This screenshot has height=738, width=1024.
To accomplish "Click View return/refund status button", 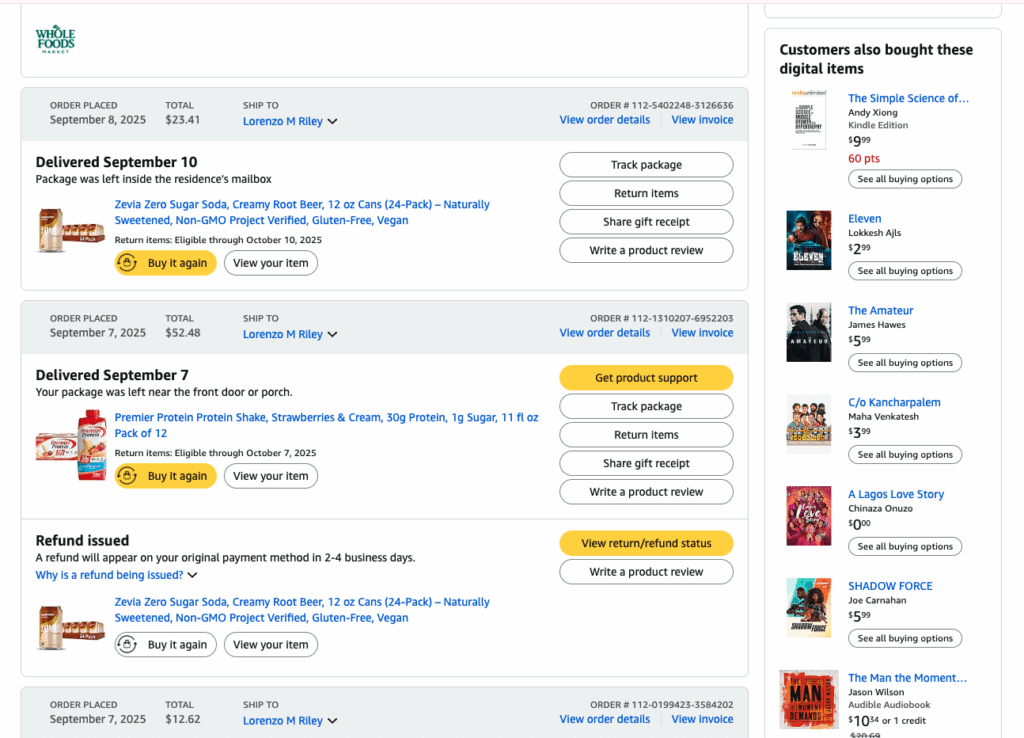I will pos(646,543).
